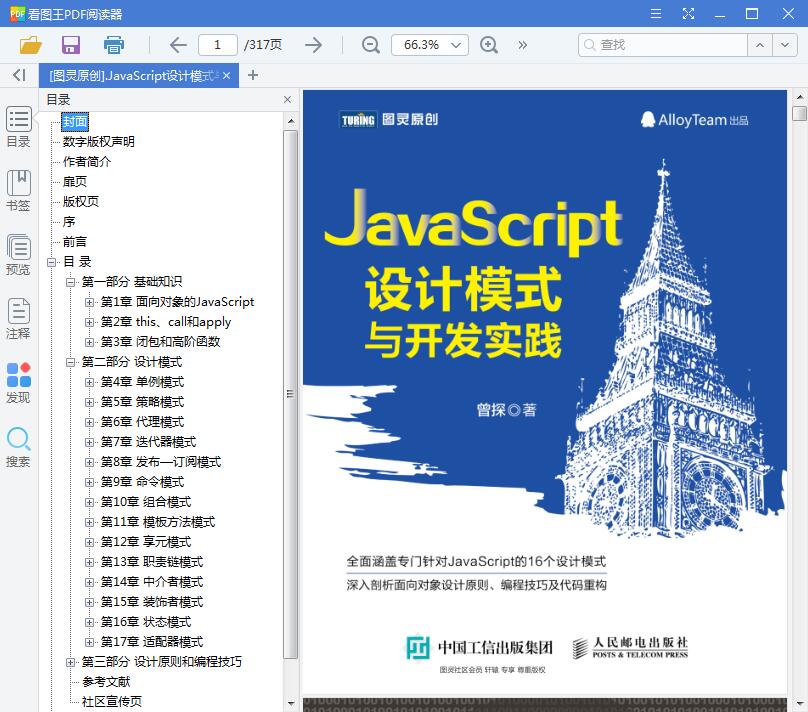The height and width of the screenshot is (712, 808).
Task: Open 第8章 发布—订阅模式 chapter
Action: coord(161,462)
